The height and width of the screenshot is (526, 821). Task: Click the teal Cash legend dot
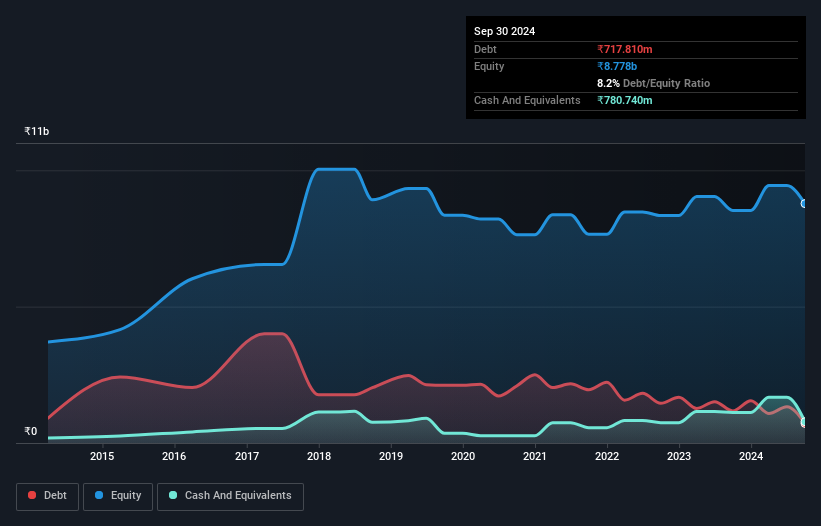(173, 495)
